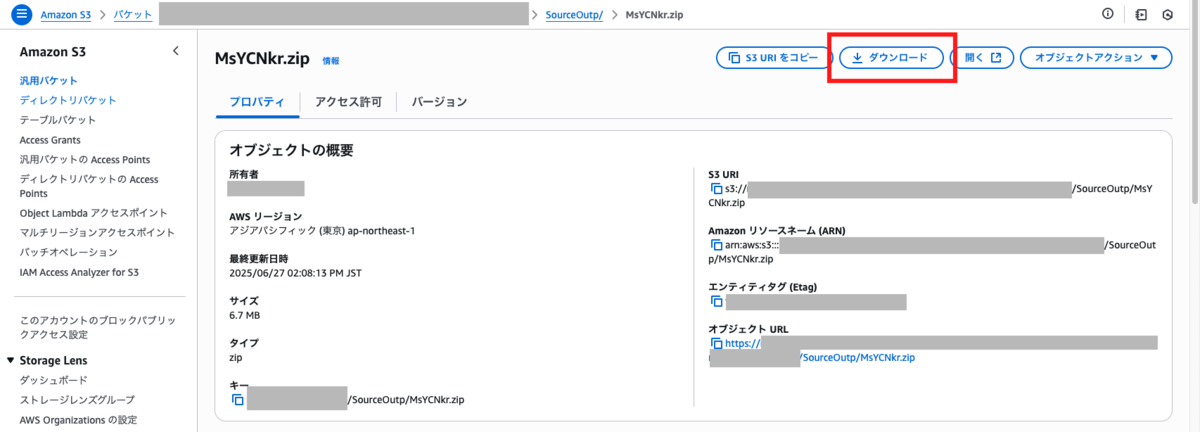Collapse the Amazon S3 sidebar chevron
This screenshot has height=432, width=1200.
tap(175, 50)
